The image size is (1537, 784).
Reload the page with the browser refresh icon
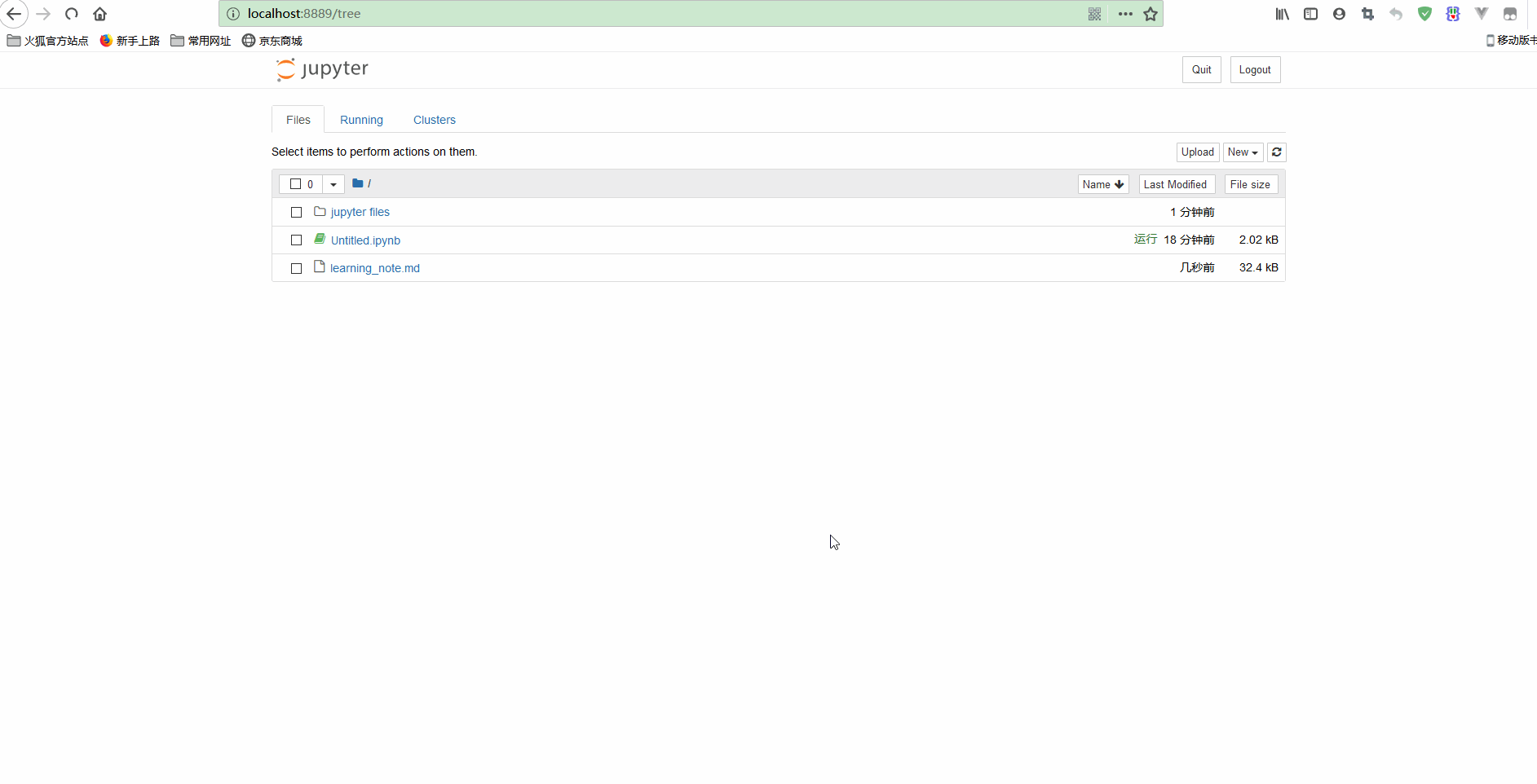point(72,14)
